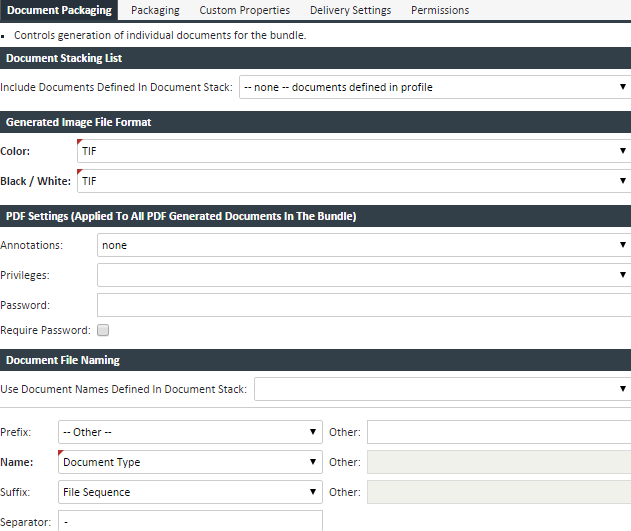Open Include Documents Defined In Document Stack dropdown
The image size is (631, 531).
tap(434, 87)
